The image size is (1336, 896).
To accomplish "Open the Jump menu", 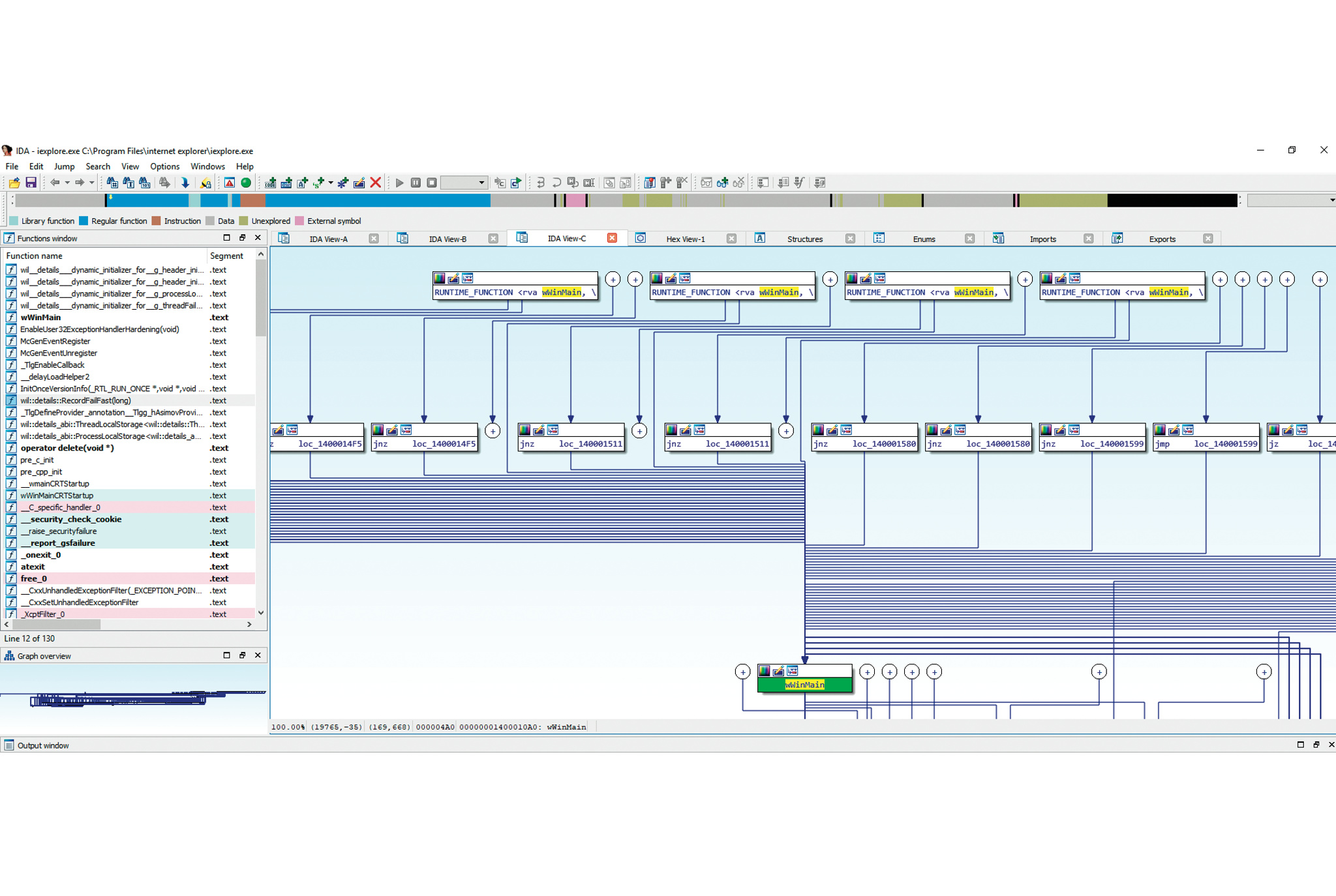I will click(x=64, y=167).
